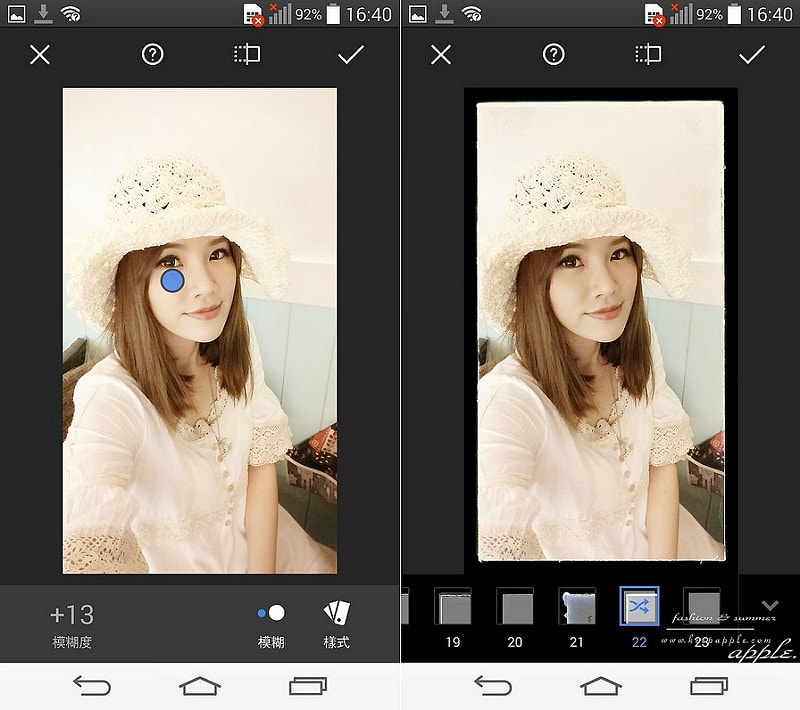Cancel edit with X on left screen
Screen dimensions: 800x710
(40, 55)
